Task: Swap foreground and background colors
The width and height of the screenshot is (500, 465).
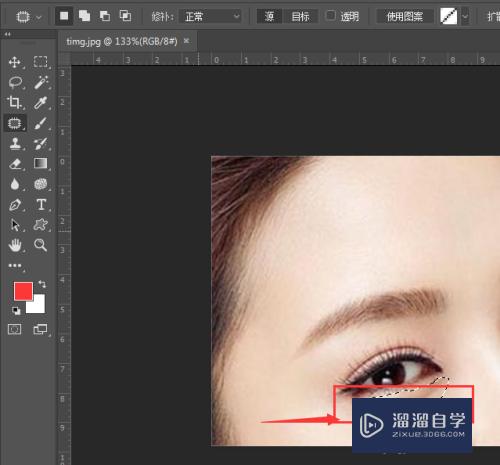Action: pyautogui.click(x=42, y=284)
